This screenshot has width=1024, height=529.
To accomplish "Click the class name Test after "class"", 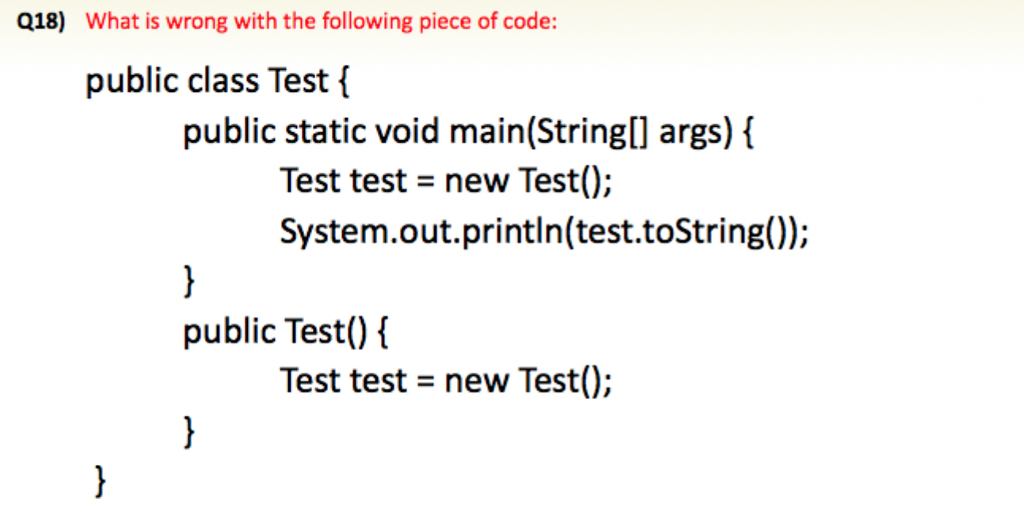I will pos(297,80).
